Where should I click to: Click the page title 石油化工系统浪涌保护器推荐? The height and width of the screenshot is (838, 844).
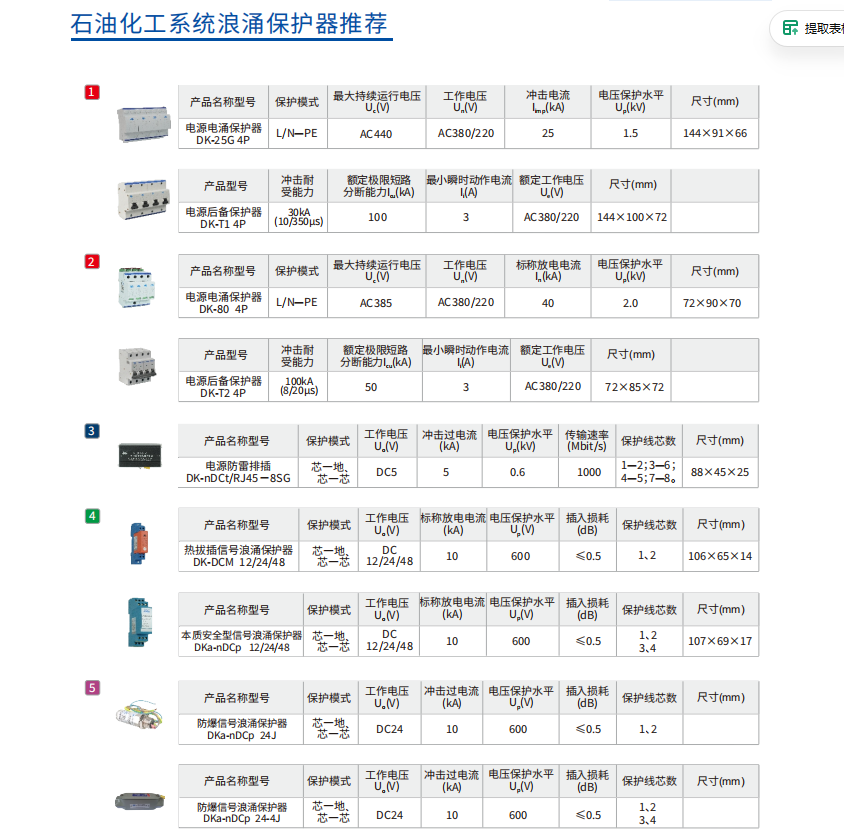[229, 24]
